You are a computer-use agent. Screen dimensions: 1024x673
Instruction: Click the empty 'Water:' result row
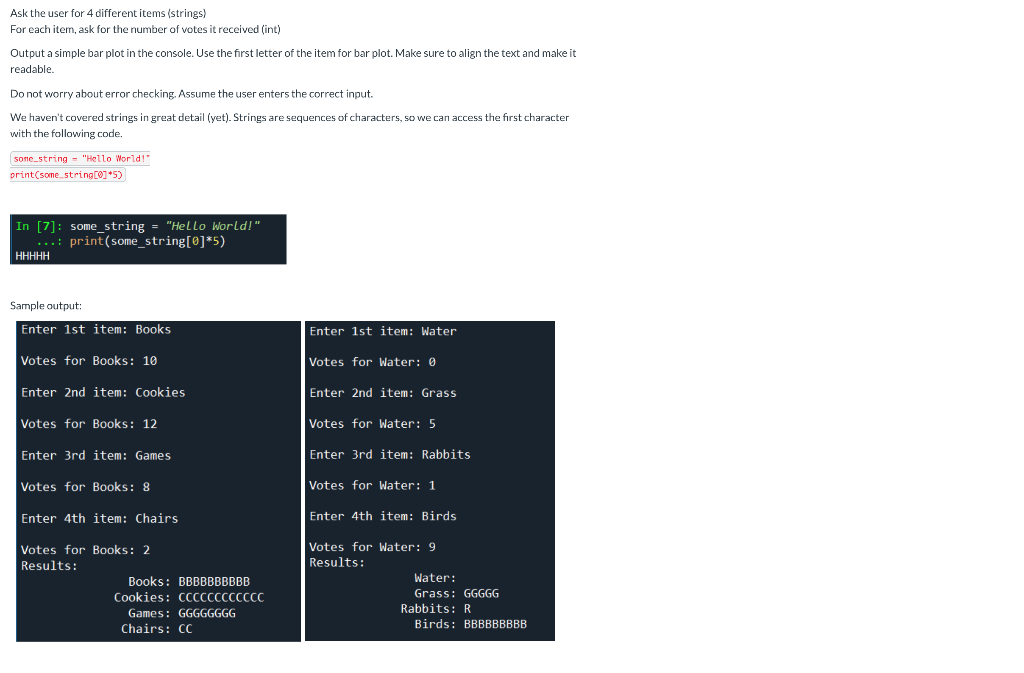pyautogui.click(x=435, y=578)
